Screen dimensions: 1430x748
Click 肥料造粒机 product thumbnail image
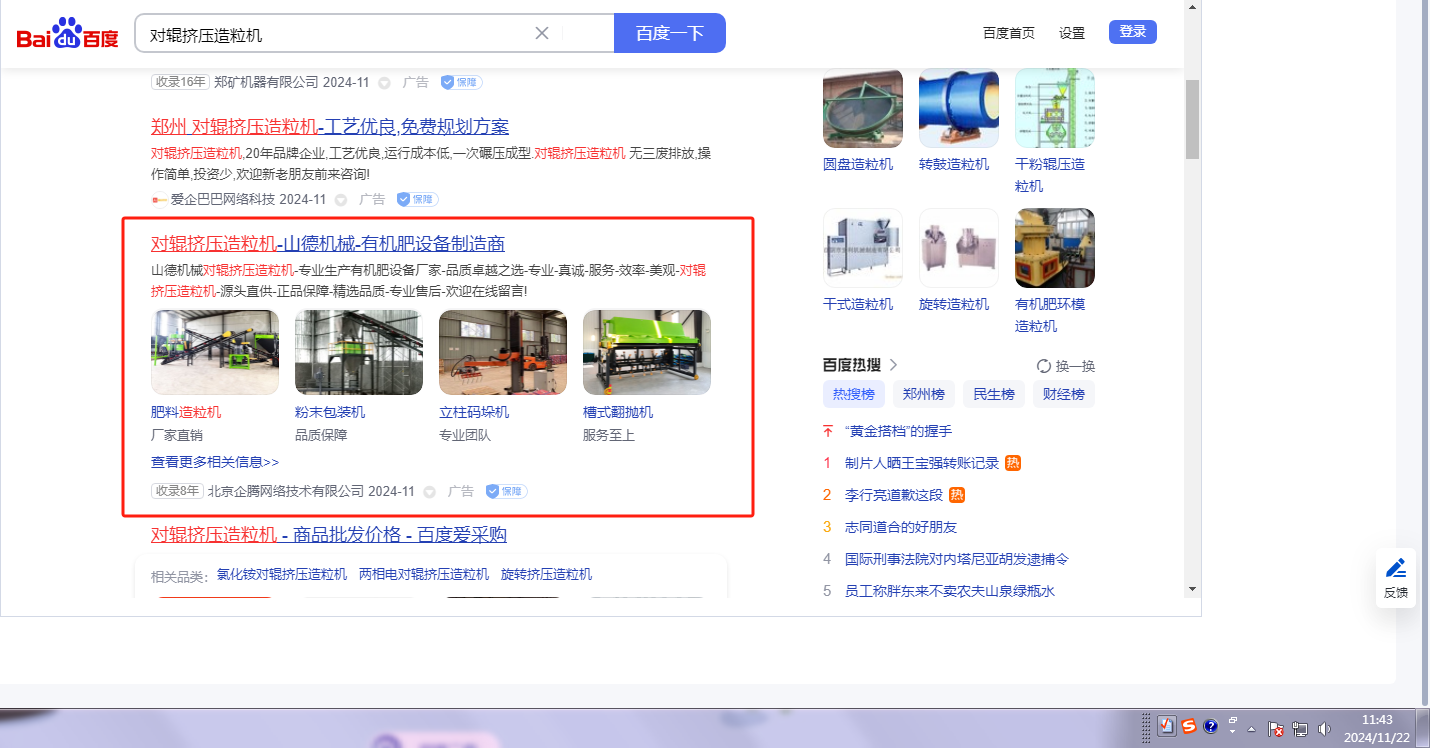pos(215,352)
